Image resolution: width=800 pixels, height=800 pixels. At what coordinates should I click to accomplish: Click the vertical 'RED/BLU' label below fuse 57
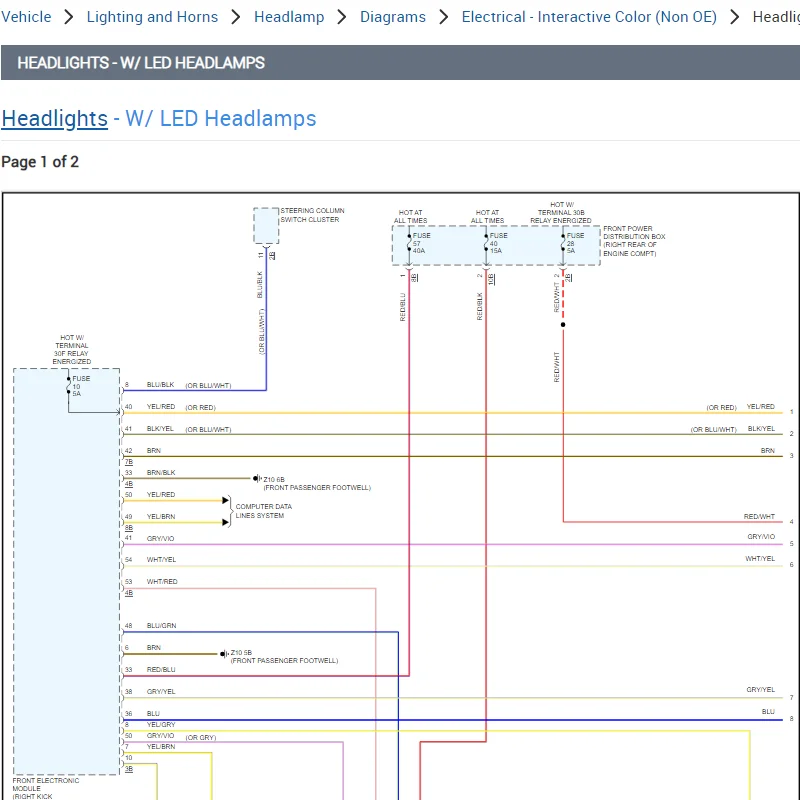403,307
